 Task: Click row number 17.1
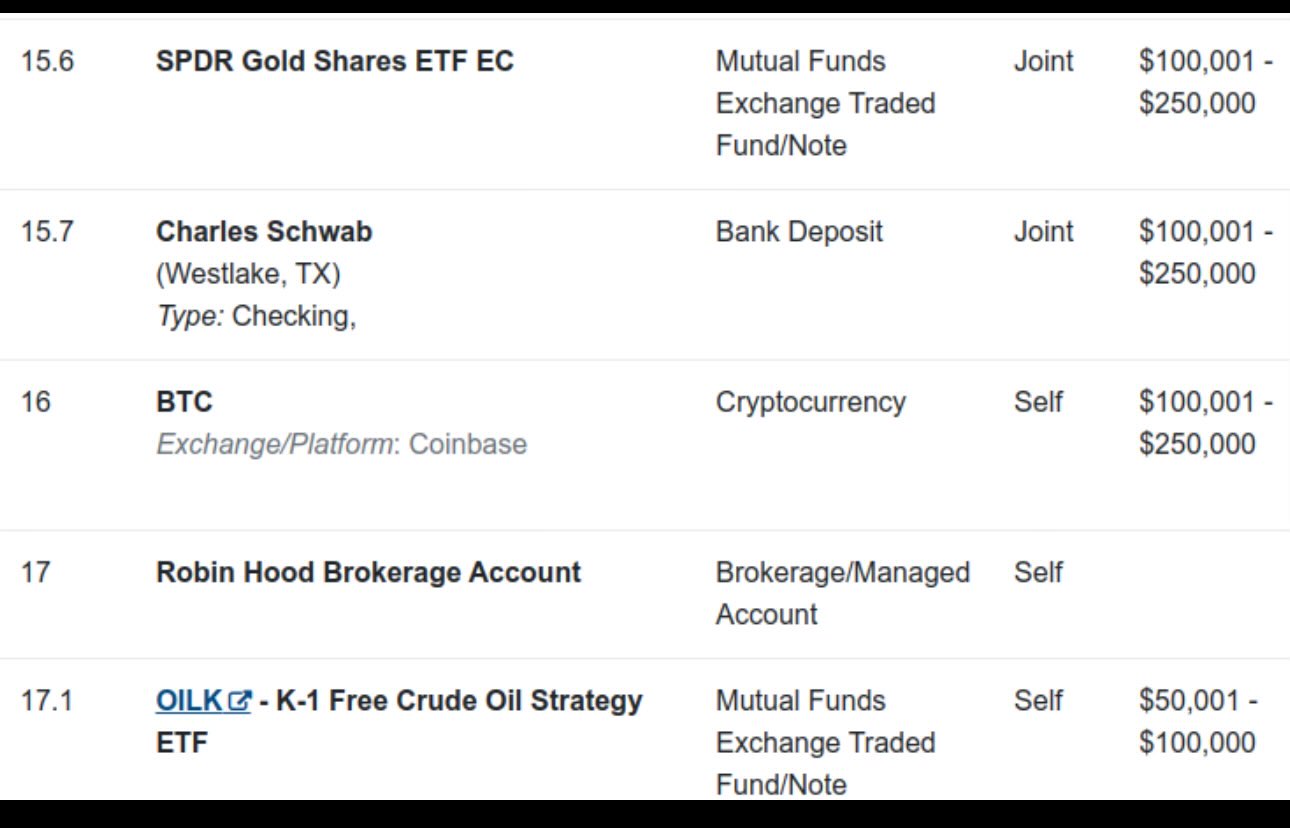point(46,701)
